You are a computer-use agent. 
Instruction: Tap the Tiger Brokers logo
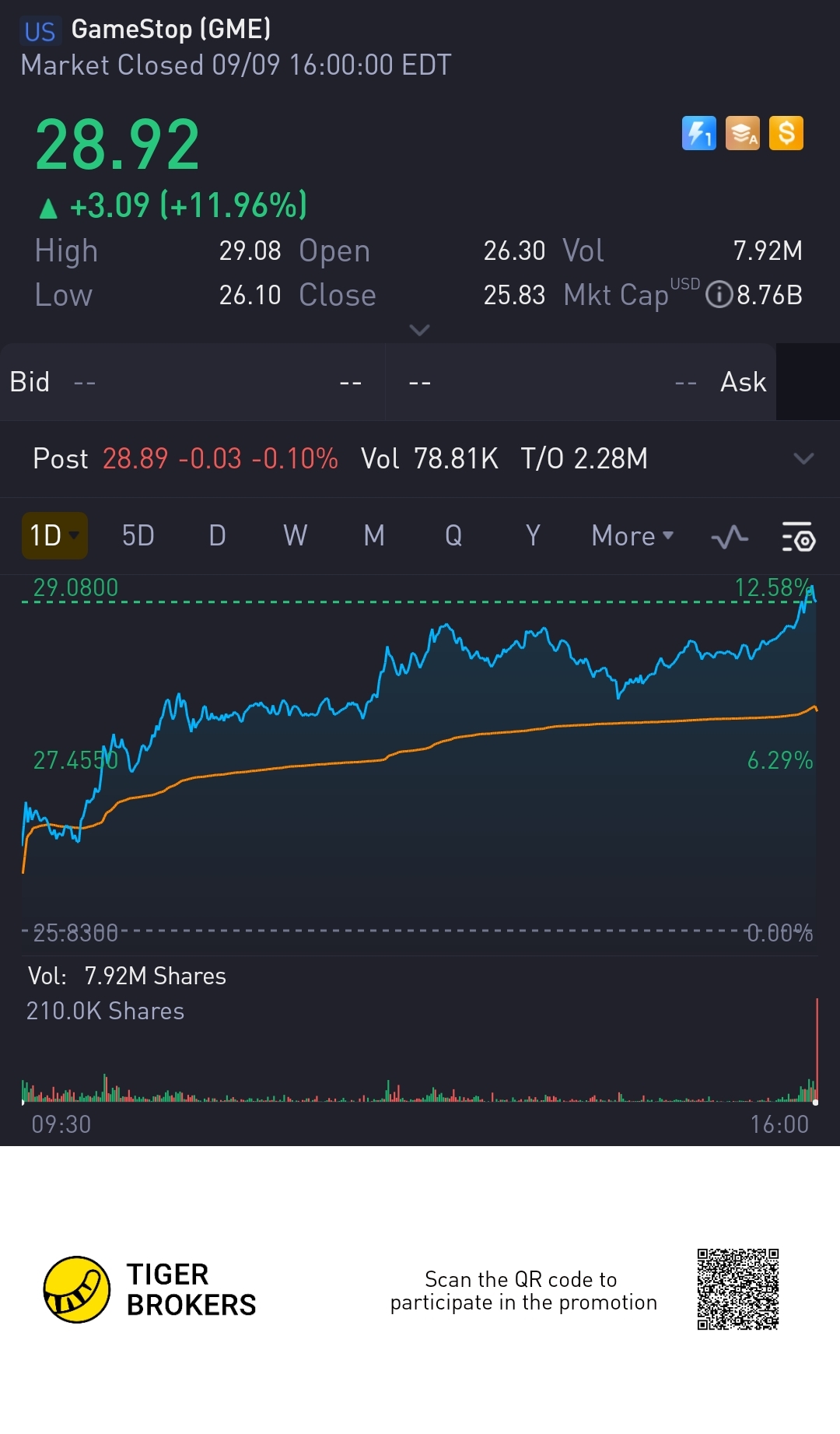(x=77, y=1289)
